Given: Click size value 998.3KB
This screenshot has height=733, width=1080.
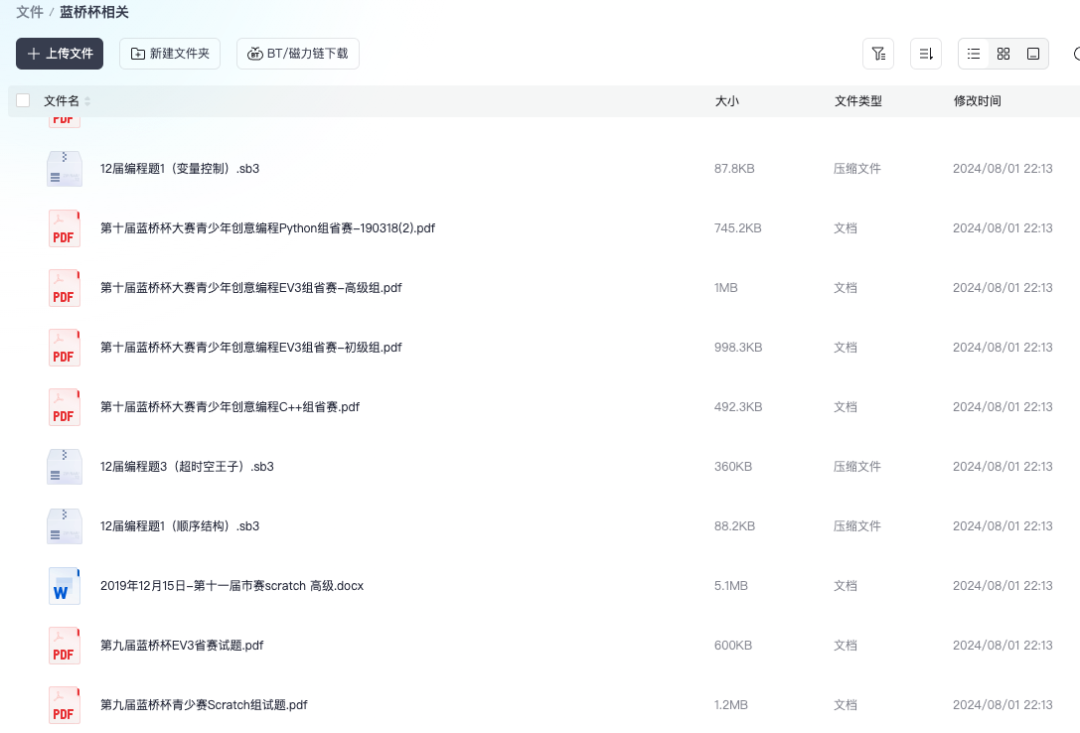Looking at the screenshot, I should 738,347.
